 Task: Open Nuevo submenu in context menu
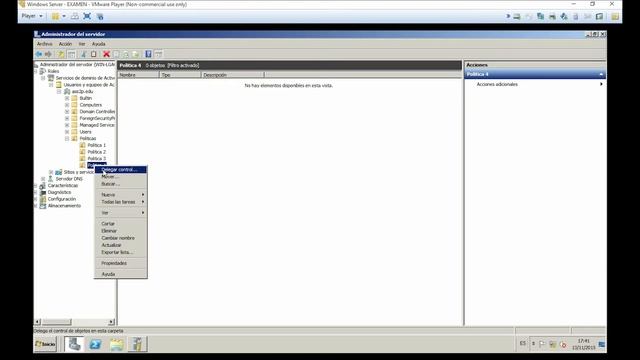point(121,195)
